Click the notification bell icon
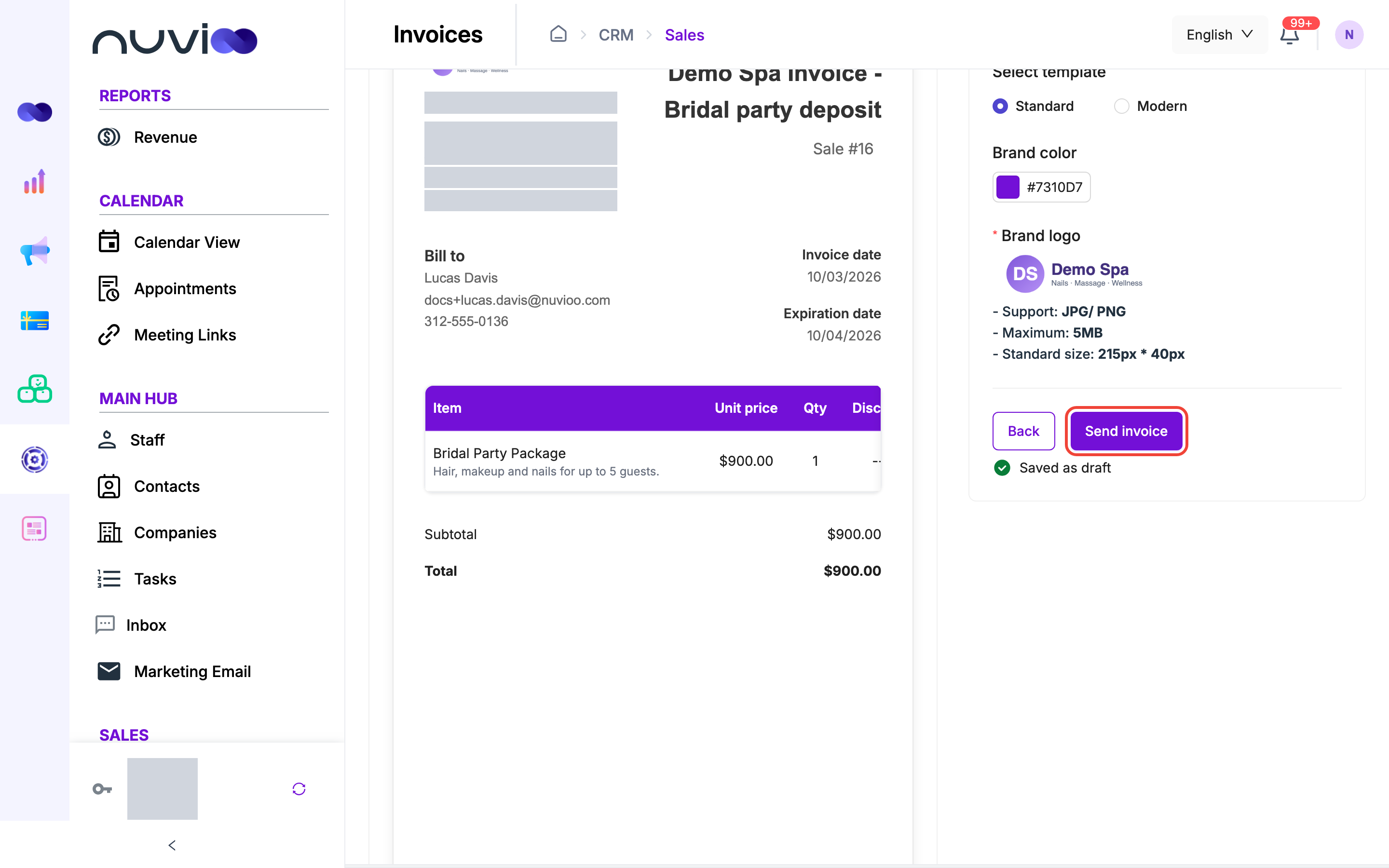Image resolution: width=1389 pixels, height=868 pixels. 1290,35
